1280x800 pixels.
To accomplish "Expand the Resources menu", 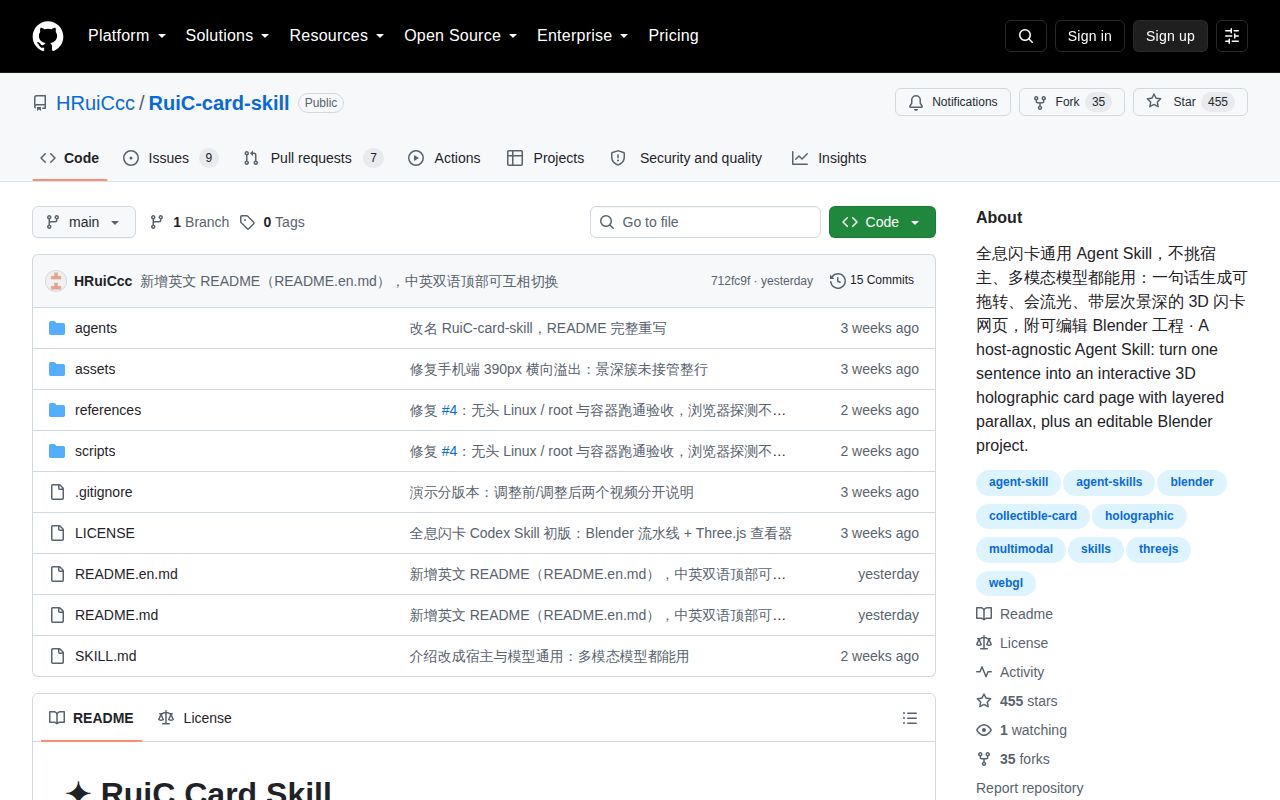I will coord(337,36).
